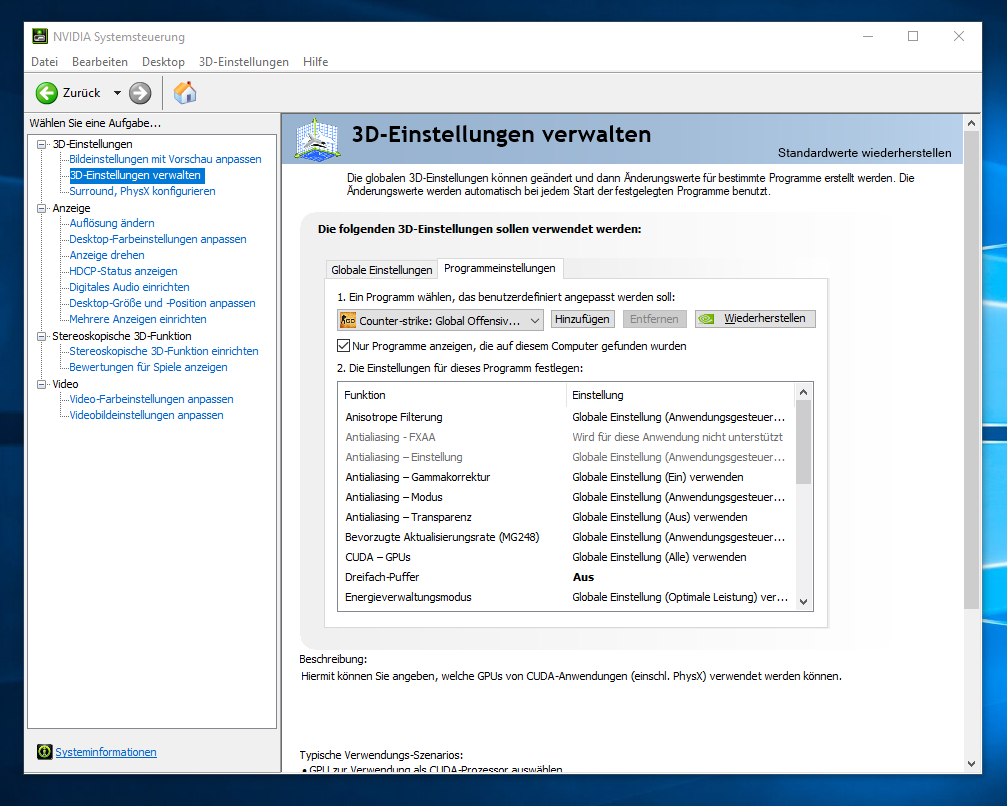This screenshot has width=1007, height=806.
Task: Open the Zurück history dropdown arrow
Action: click(117, 93)
